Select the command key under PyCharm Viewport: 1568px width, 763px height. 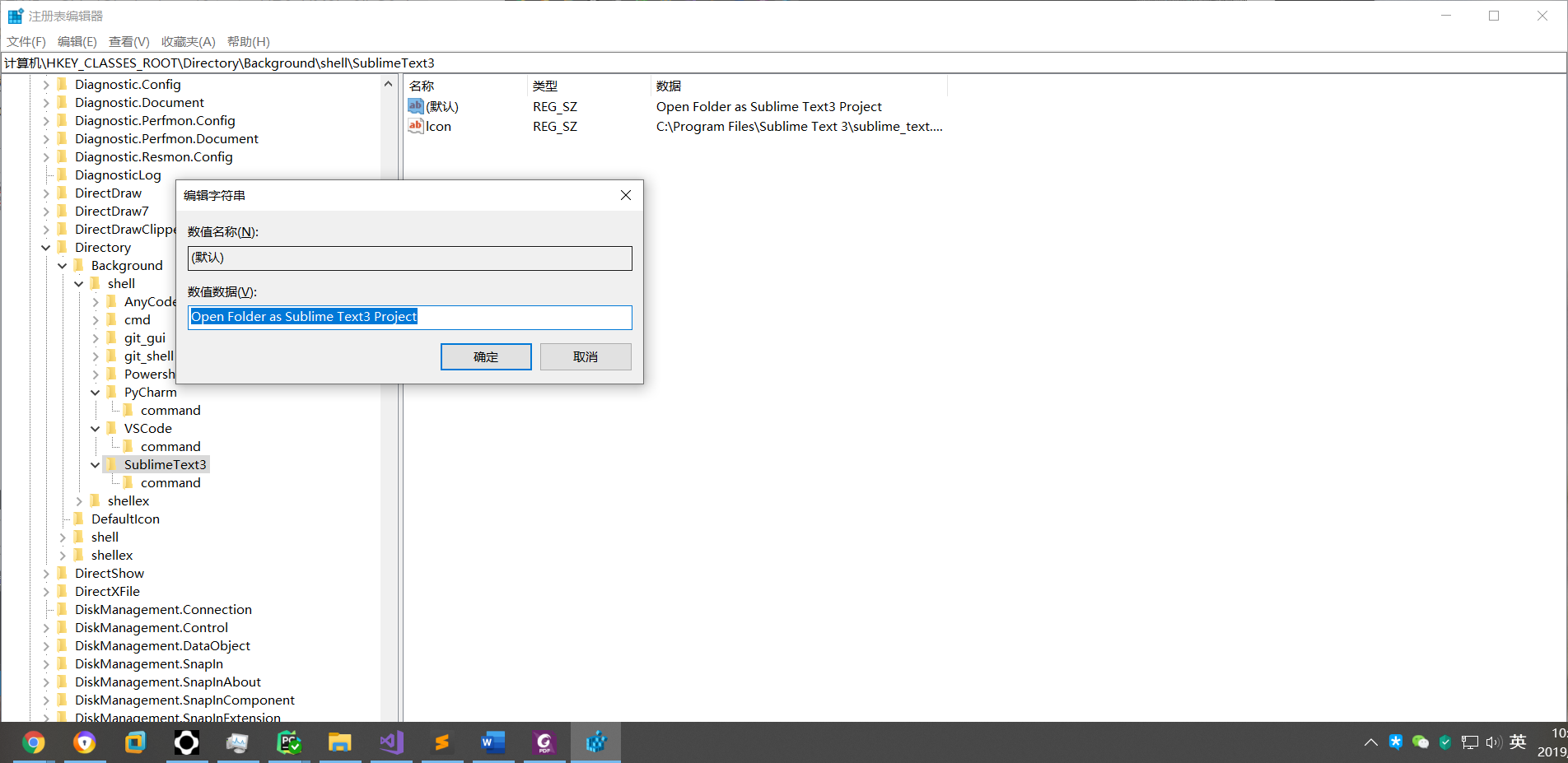(170, 410)
